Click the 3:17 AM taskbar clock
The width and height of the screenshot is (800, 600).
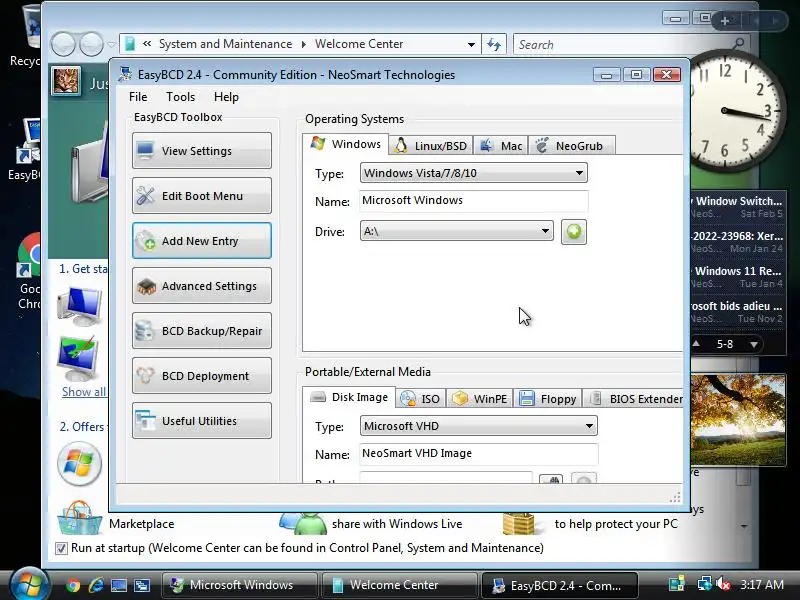pos(761,585)
